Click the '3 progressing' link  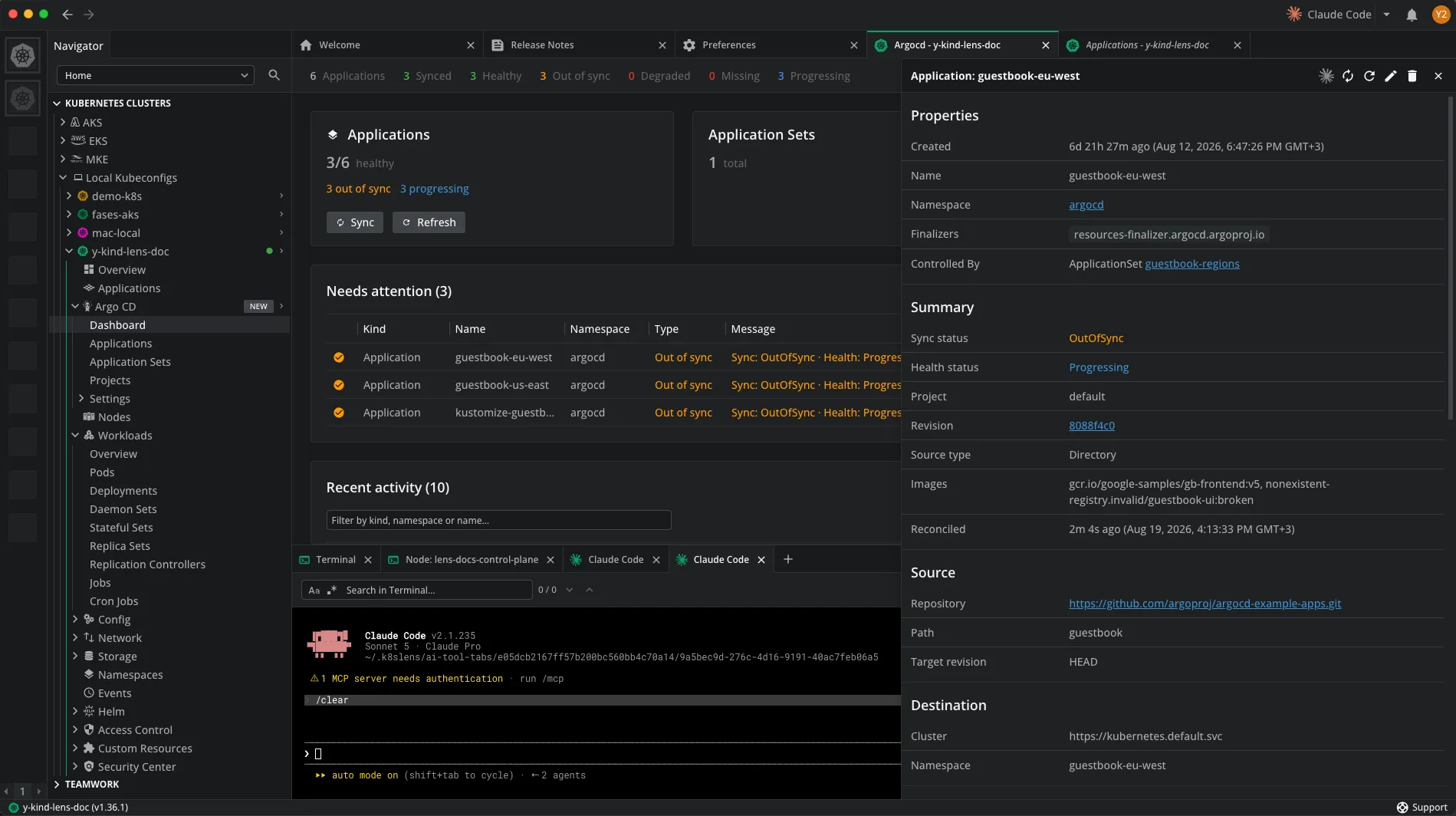(x=434, y=189)
